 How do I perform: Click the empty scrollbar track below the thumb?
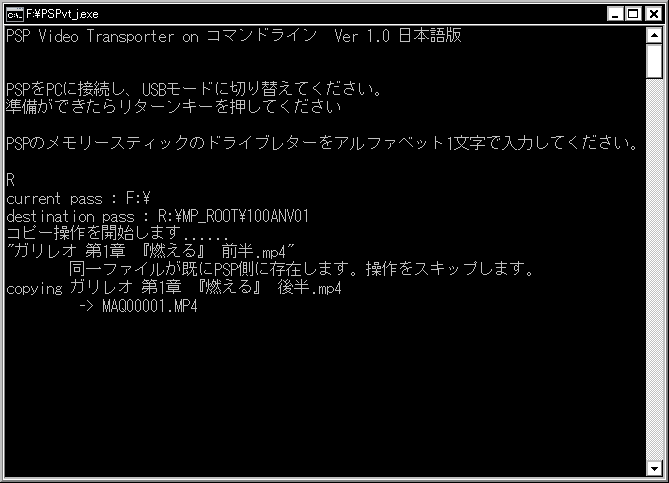(654, 269)
